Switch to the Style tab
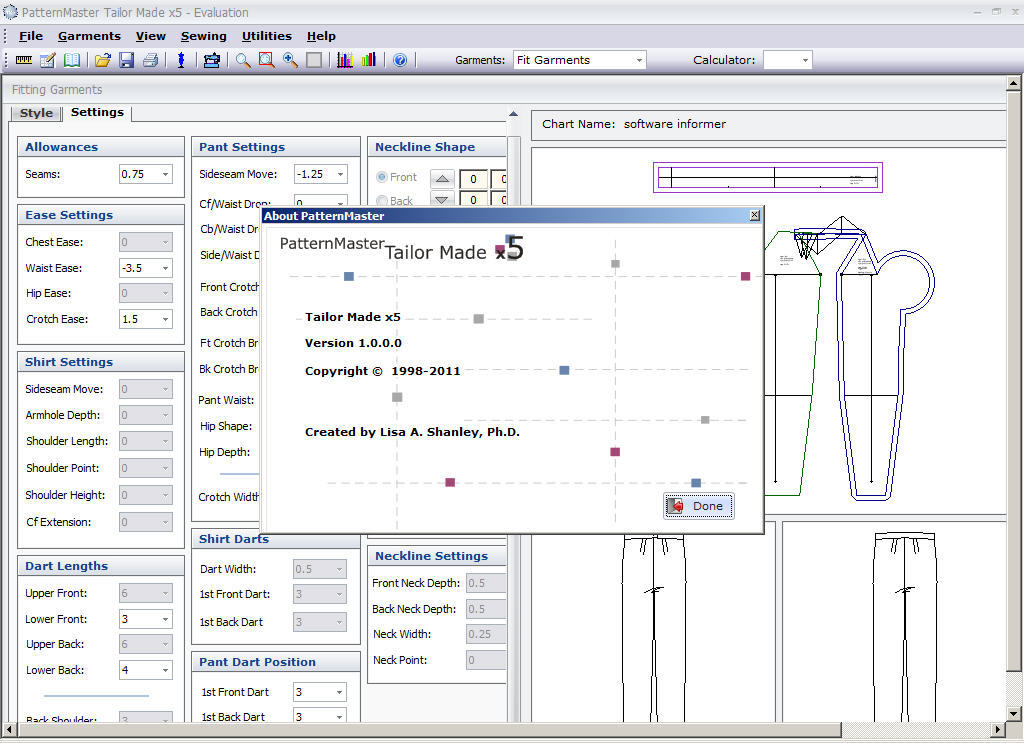The image size is (1024, 743). 36,113
